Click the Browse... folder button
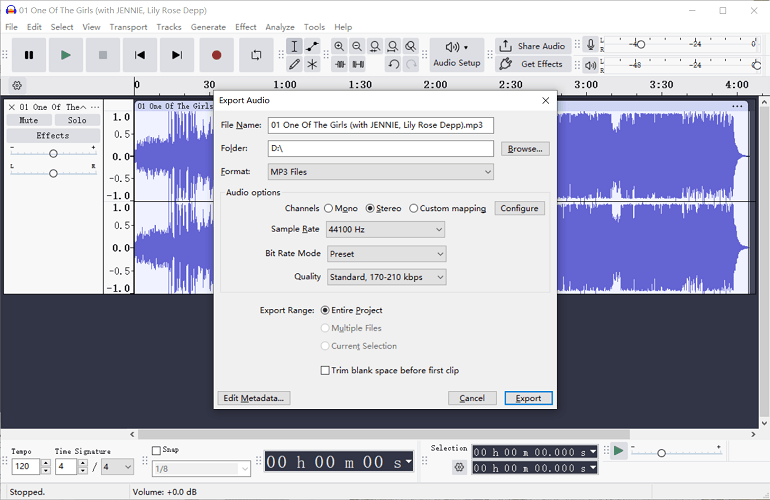Screen dimensions: 770x500 click(525, 149)
